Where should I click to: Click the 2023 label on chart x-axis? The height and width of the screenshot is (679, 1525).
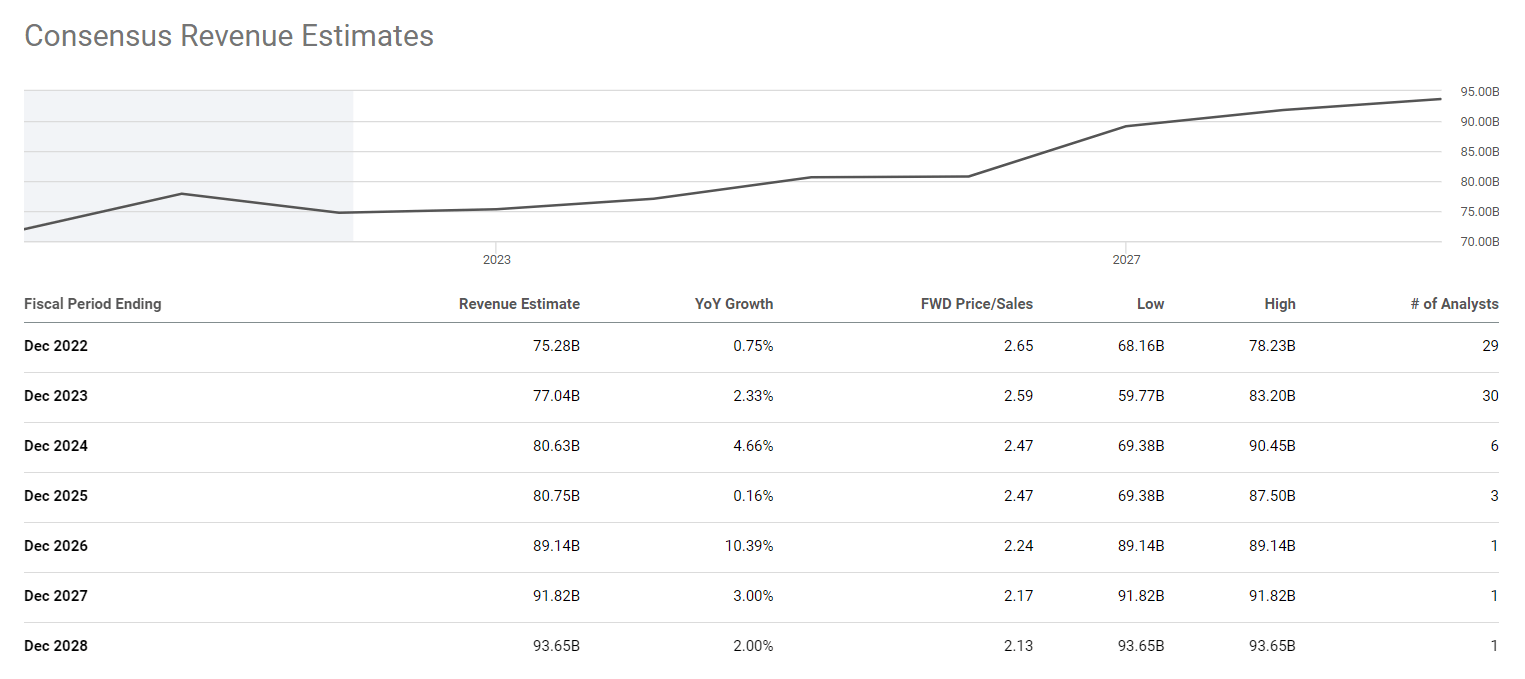[496, 260]
